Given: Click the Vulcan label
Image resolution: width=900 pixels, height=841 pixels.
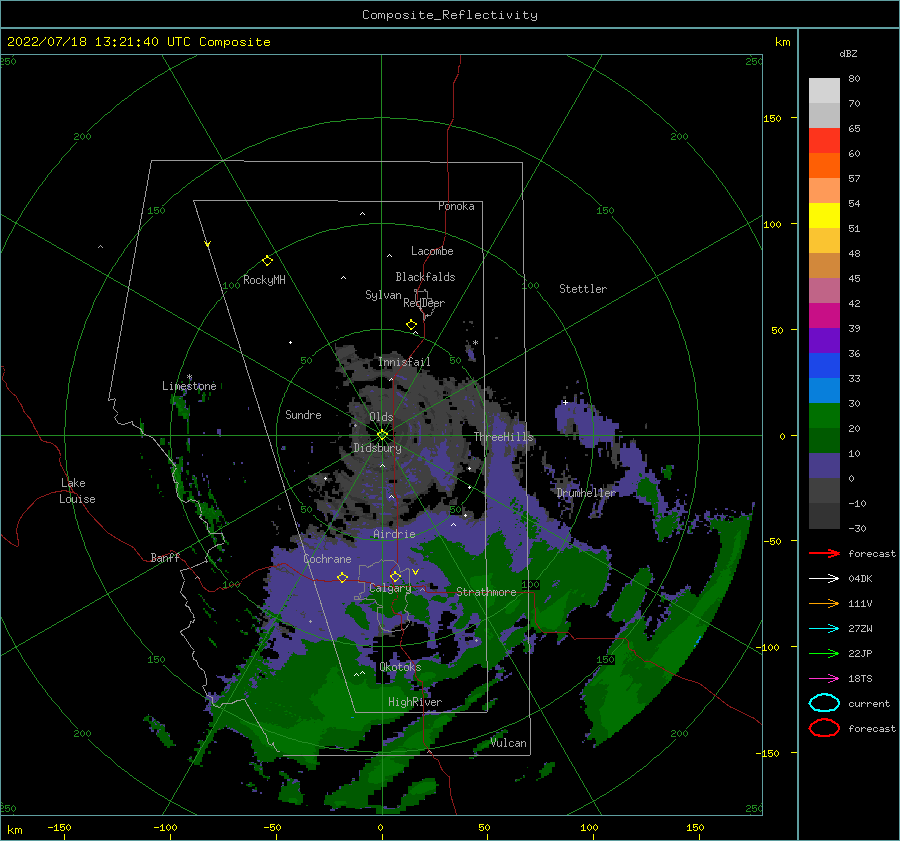Looking at the screenshot, I should (x=509, y=743).
